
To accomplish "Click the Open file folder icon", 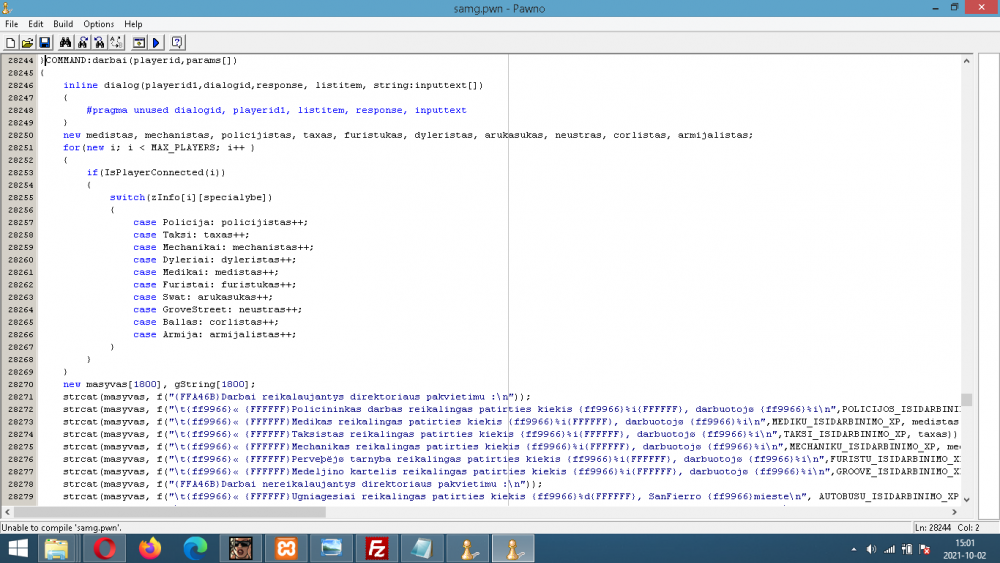I will click(27, 42).
